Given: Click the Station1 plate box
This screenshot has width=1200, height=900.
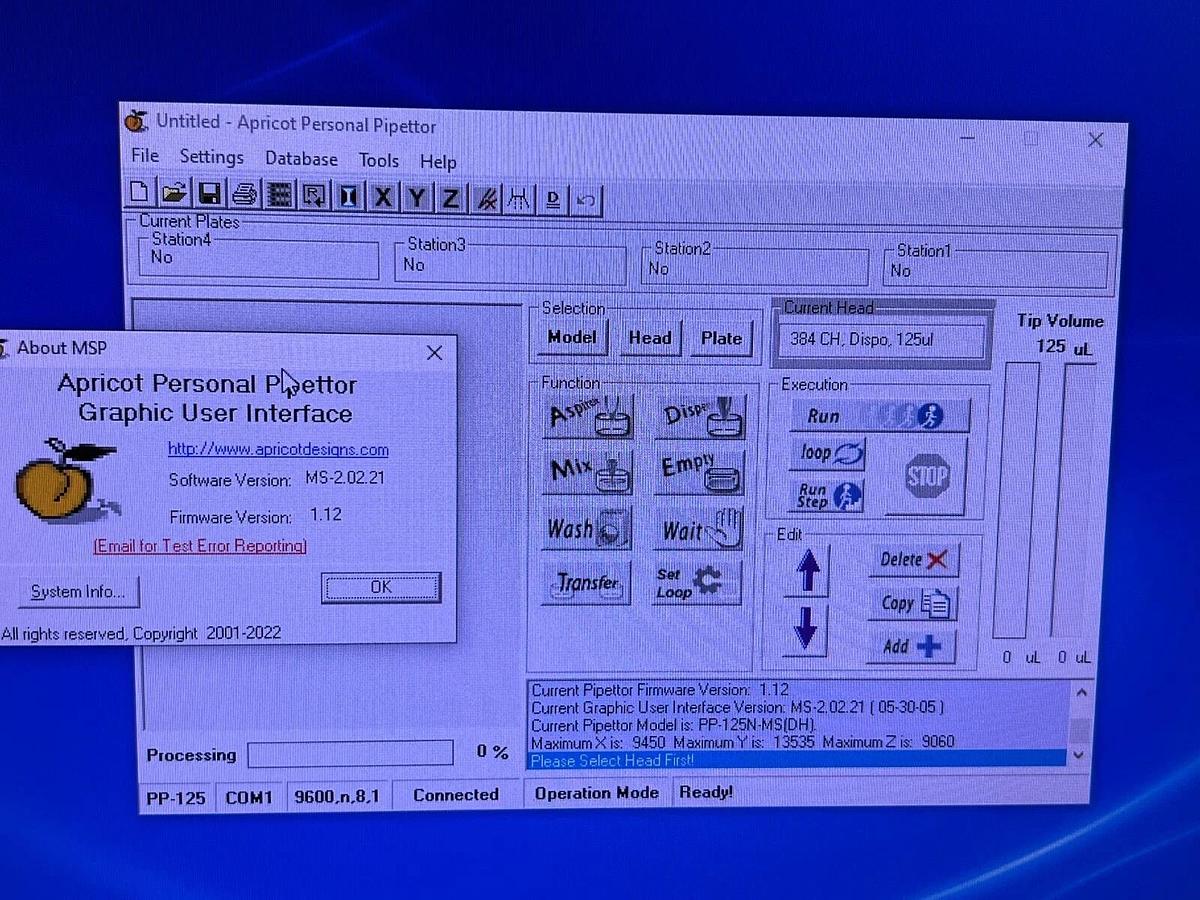Looking at the screenshot, I should click(x=996, y=268).
